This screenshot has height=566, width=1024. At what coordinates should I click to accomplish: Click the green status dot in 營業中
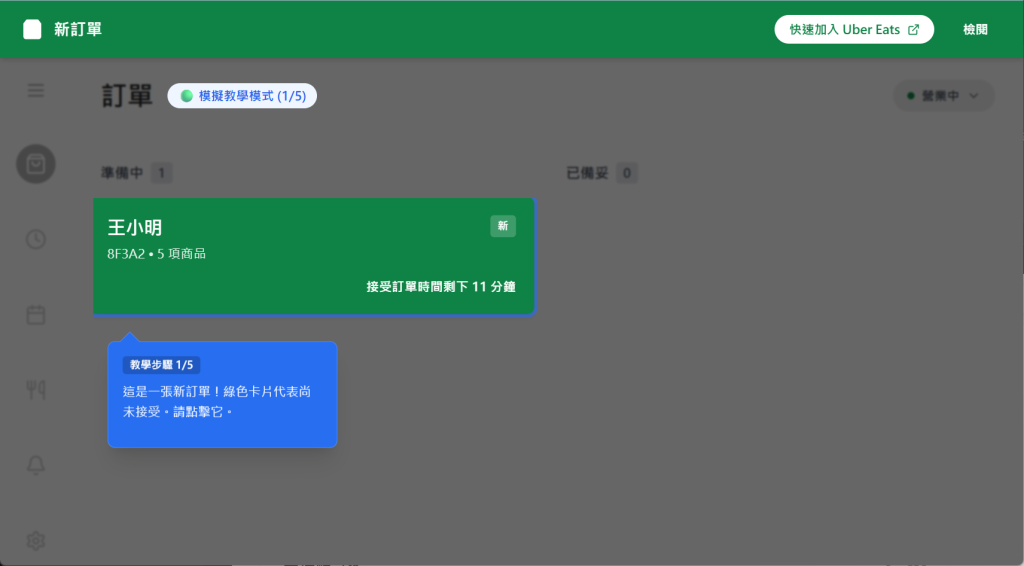911,96
